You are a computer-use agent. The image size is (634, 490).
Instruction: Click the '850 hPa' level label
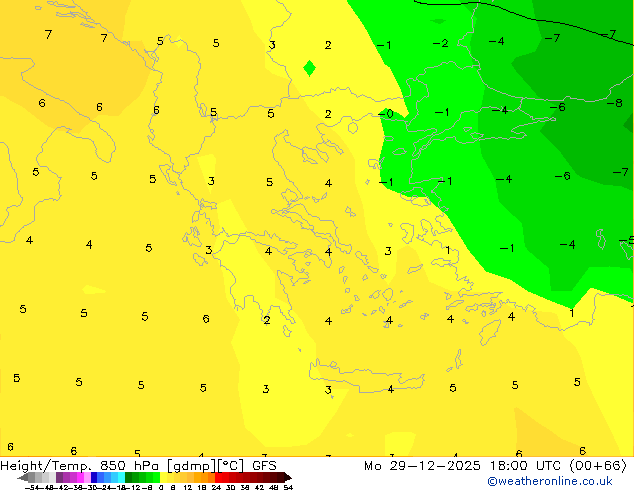(129, 466)
